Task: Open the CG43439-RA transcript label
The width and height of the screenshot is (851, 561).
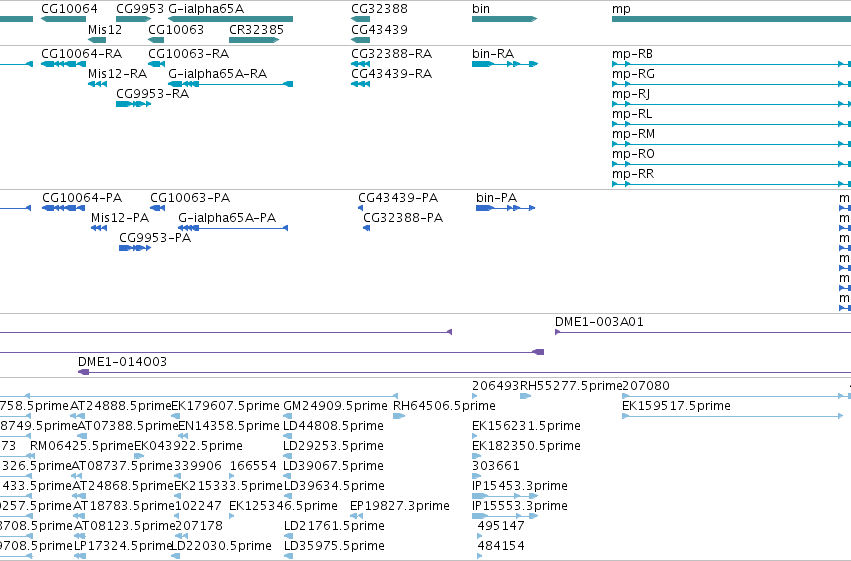Action: (x=391, y=74)
